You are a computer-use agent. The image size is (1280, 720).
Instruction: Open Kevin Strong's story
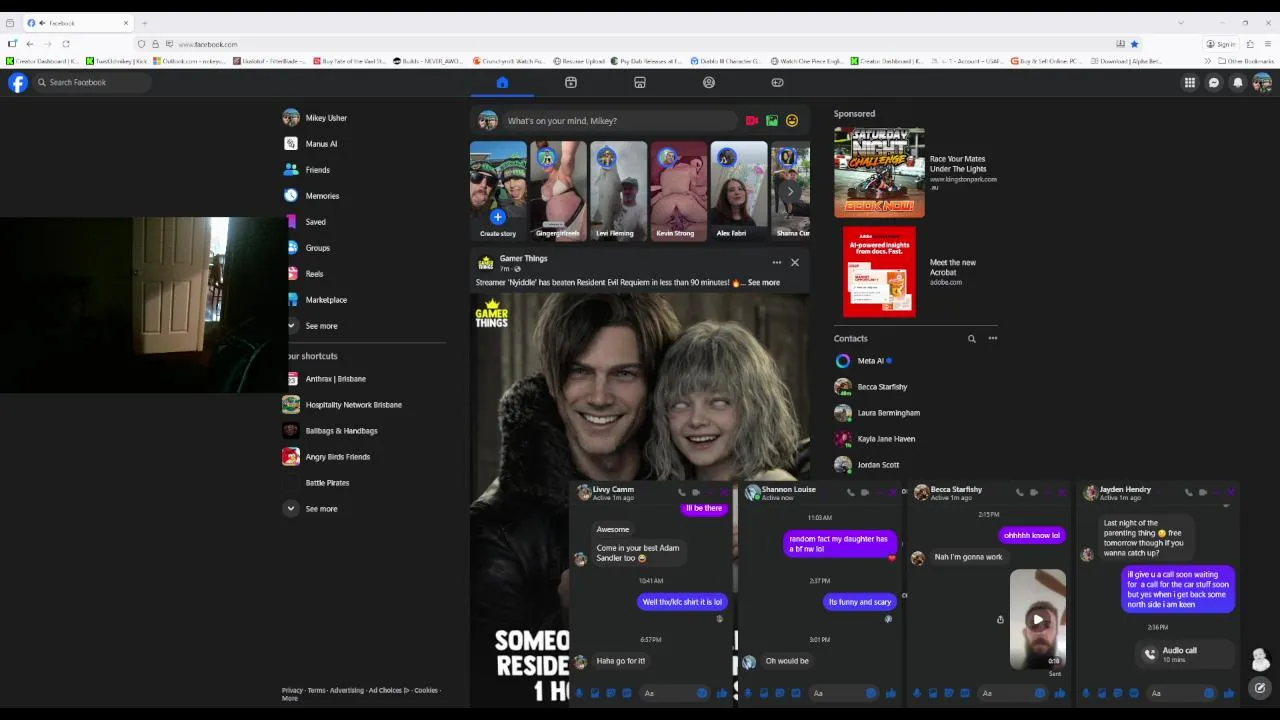678,191
